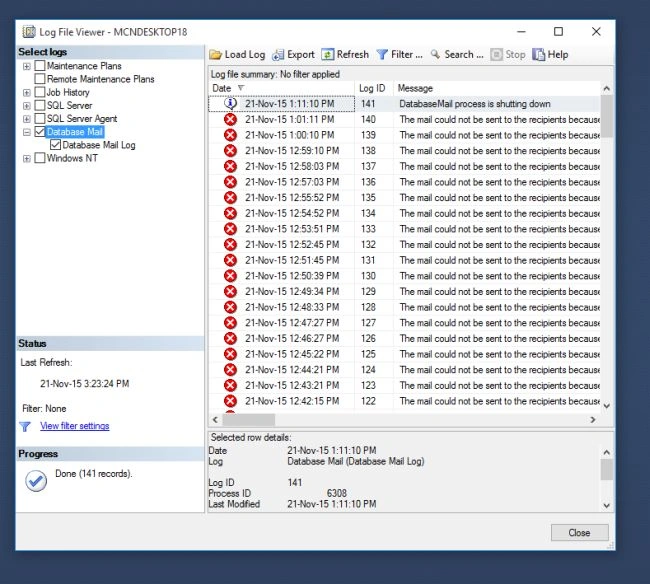The width and height of the screenshot is (650, 584).
Task: Click the Export icon in toolbar
Action: tap(278, 55)
